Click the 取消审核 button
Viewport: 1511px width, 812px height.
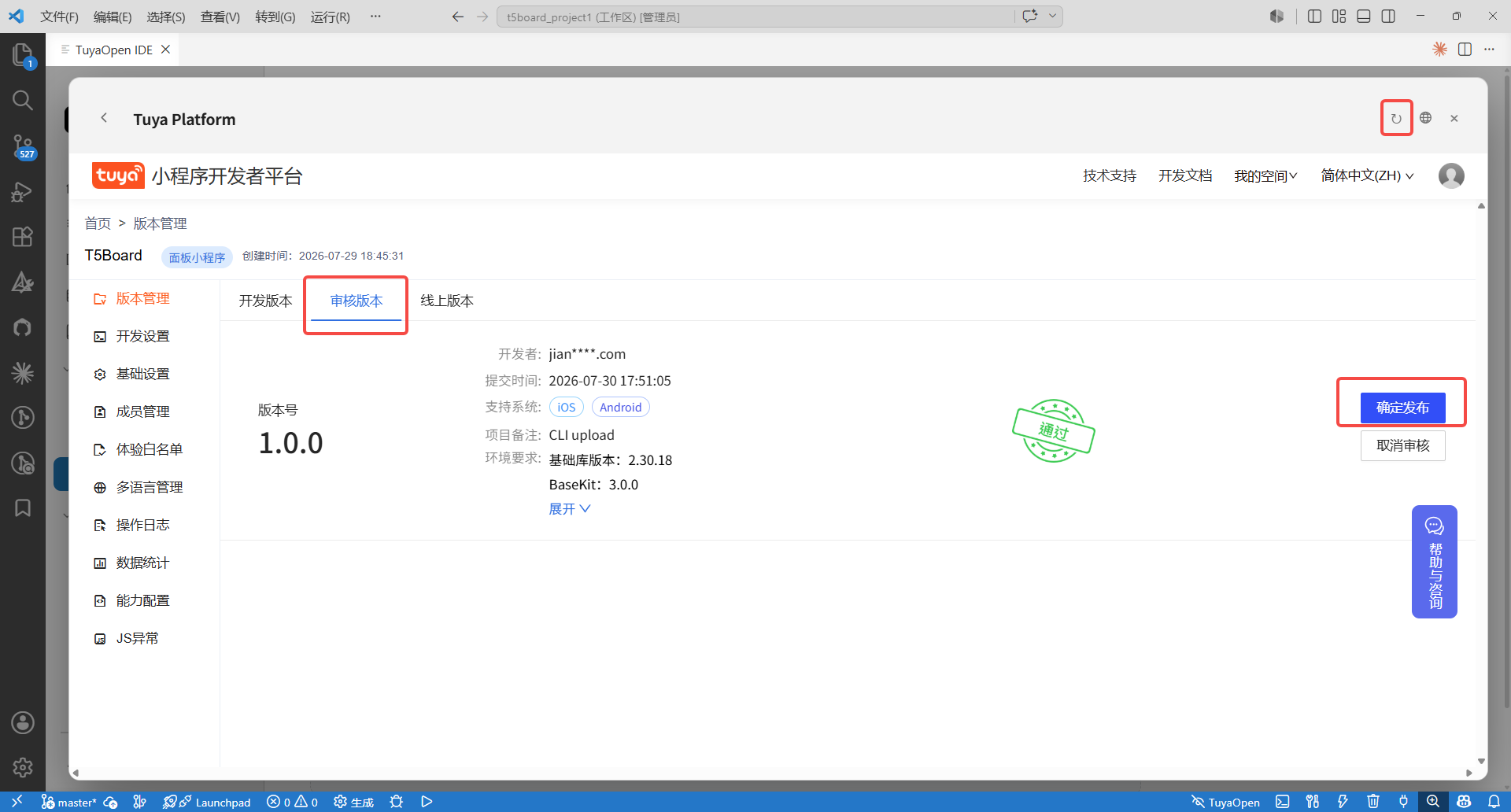(1403, 445)
